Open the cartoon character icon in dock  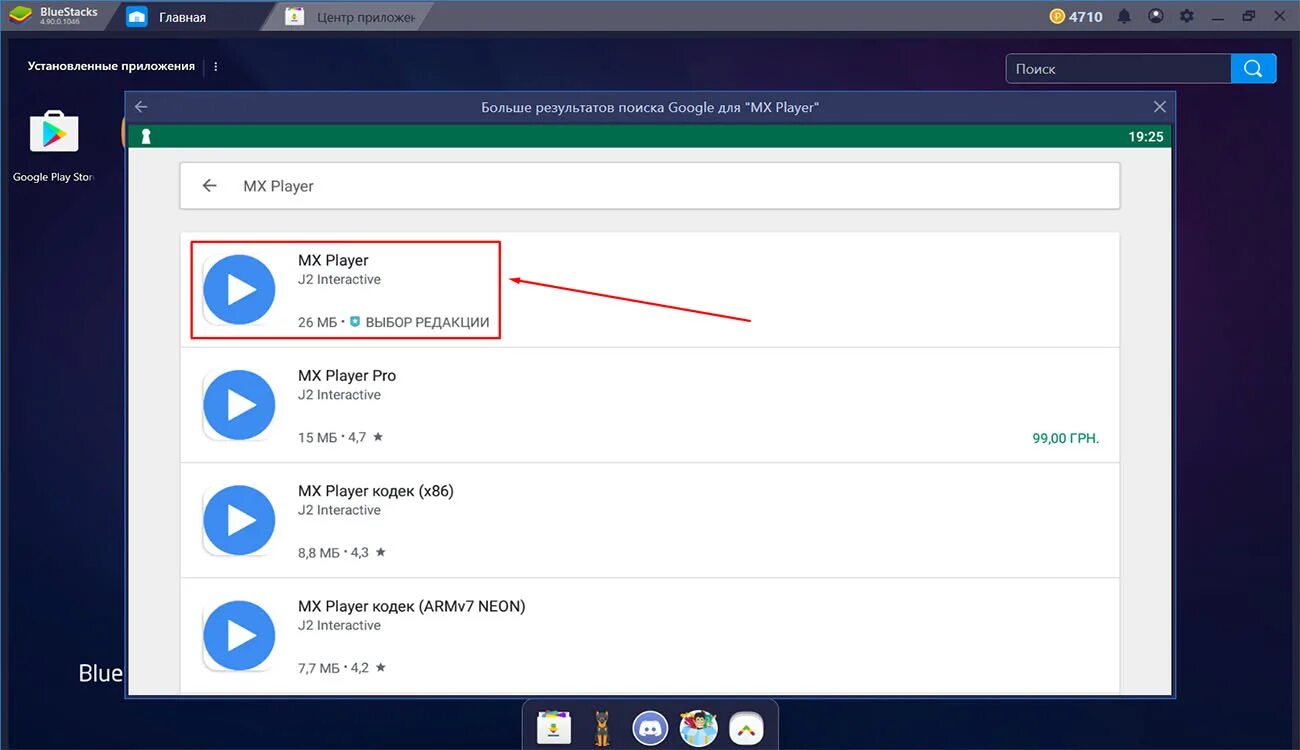pos(699,727)
